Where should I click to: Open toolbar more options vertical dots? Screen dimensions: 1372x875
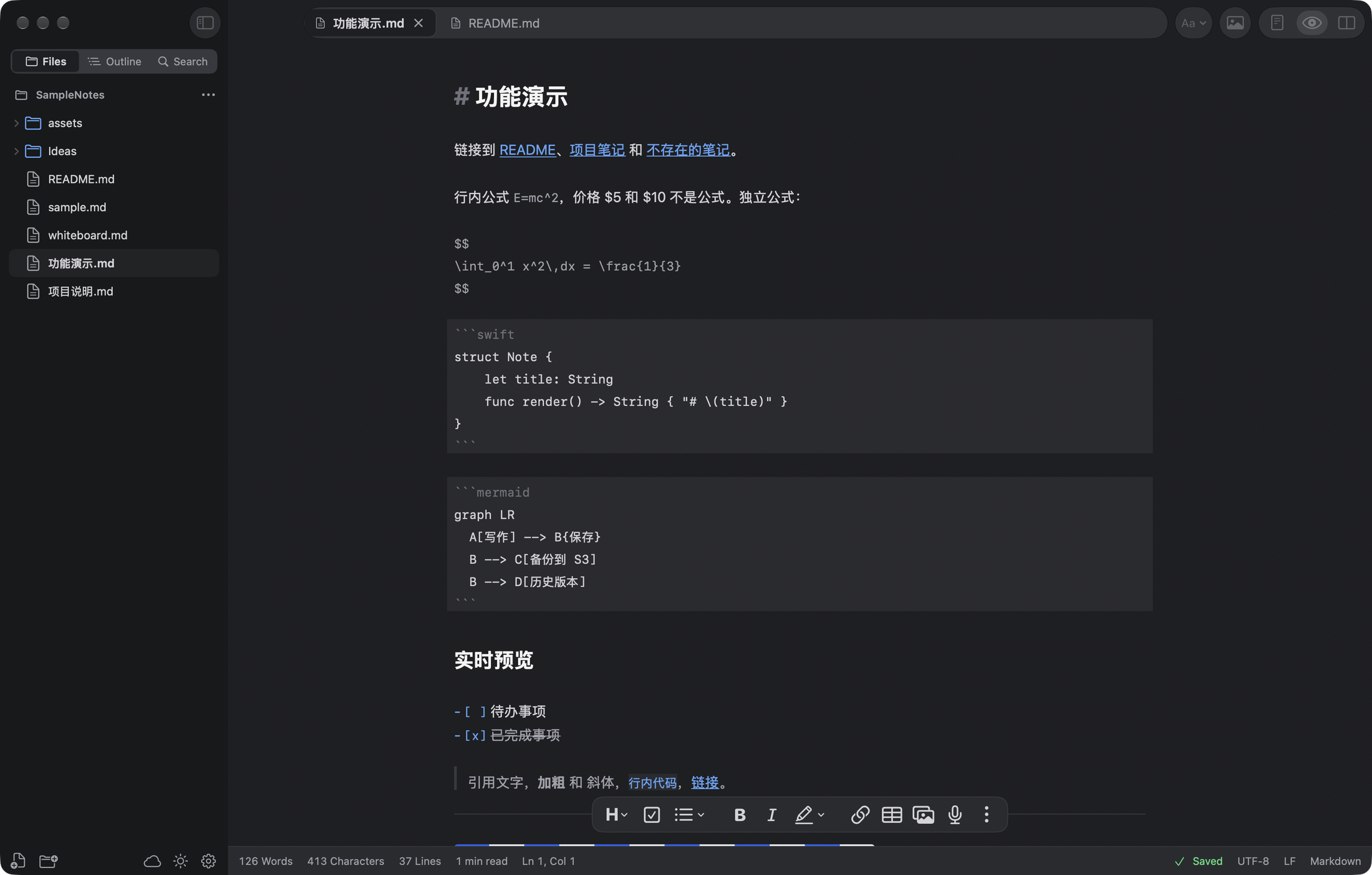point(986,815)
